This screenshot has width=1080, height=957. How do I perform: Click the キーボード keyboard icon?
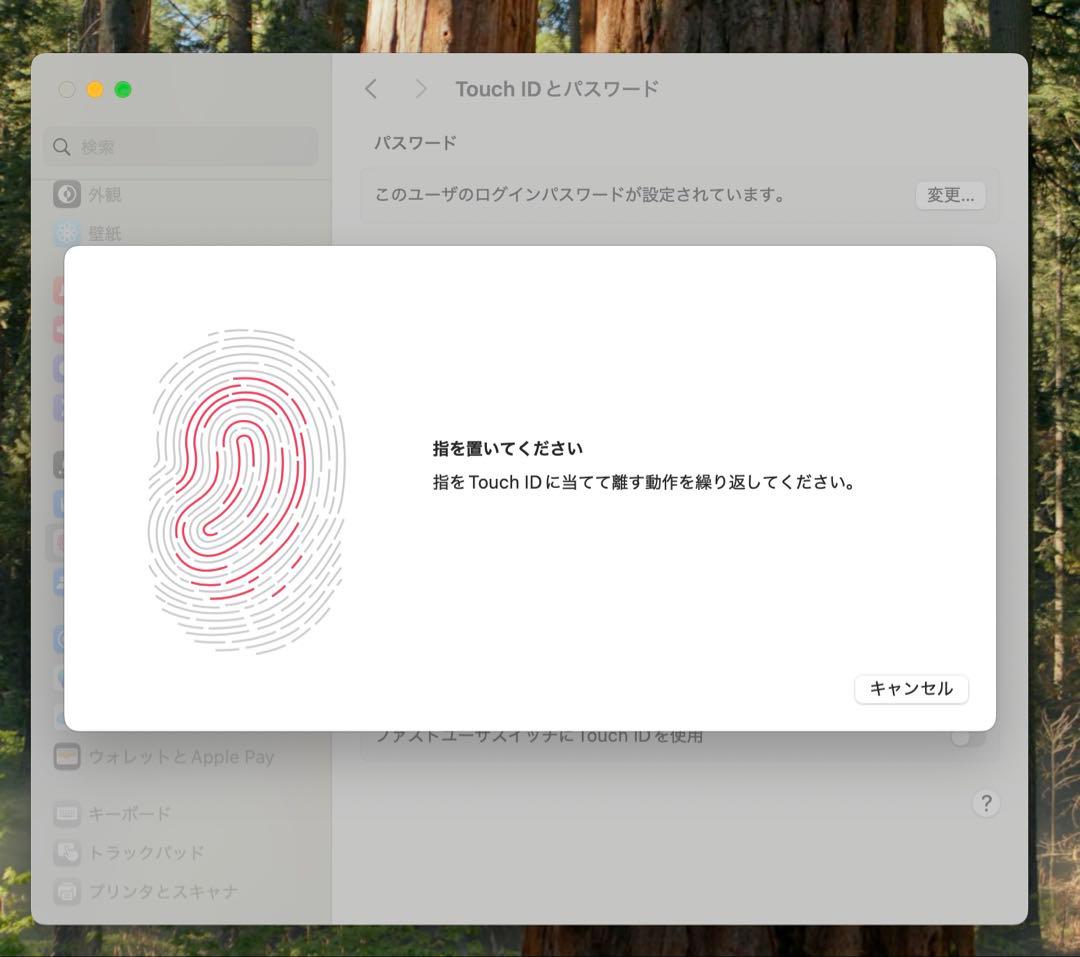67,814
